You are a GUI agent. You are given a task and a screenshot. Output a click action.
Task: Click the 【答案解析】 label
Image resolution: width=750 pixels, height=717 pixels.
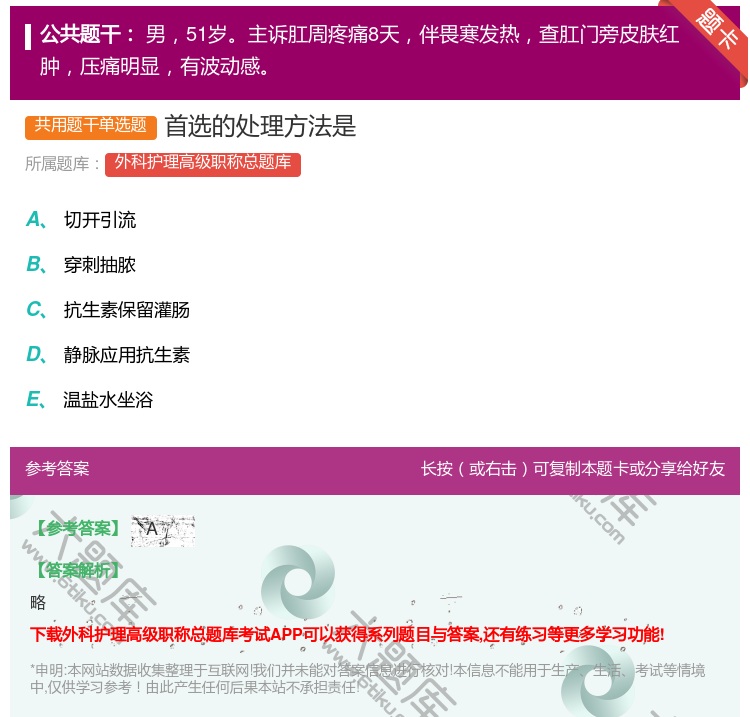(x=76, y=570)
